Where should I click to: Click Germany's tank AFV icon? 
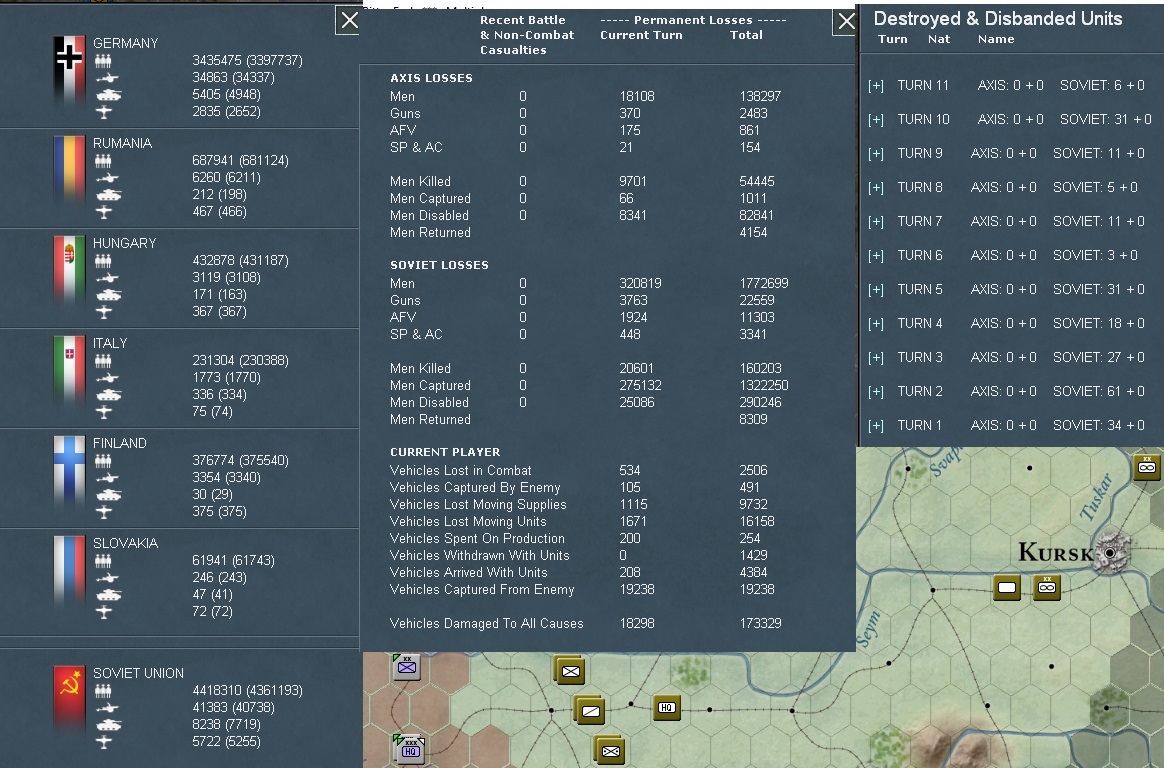[x=108, y=95]
